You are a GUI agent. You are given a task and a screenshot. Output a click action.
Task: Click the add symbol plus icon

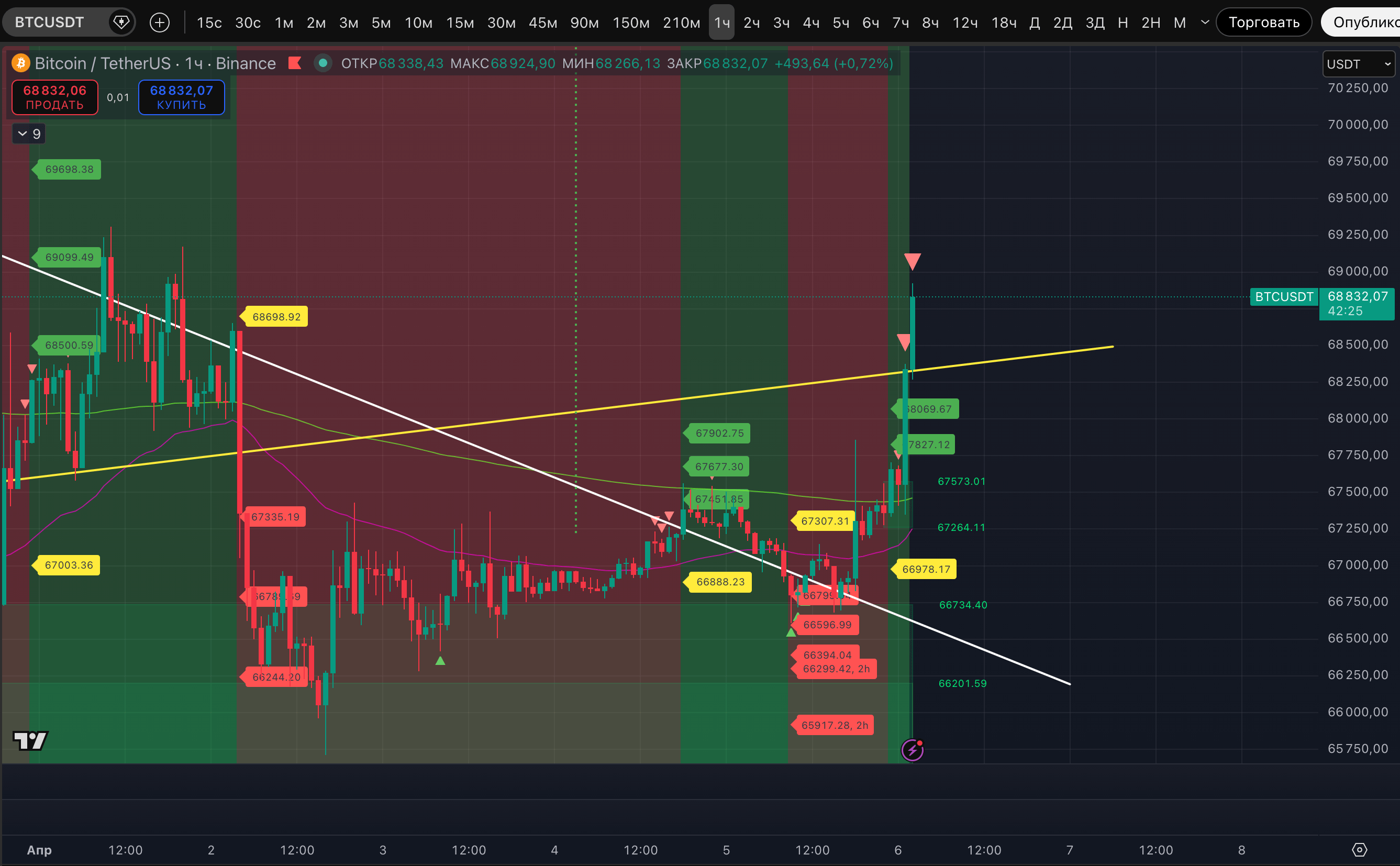(159, 23)
